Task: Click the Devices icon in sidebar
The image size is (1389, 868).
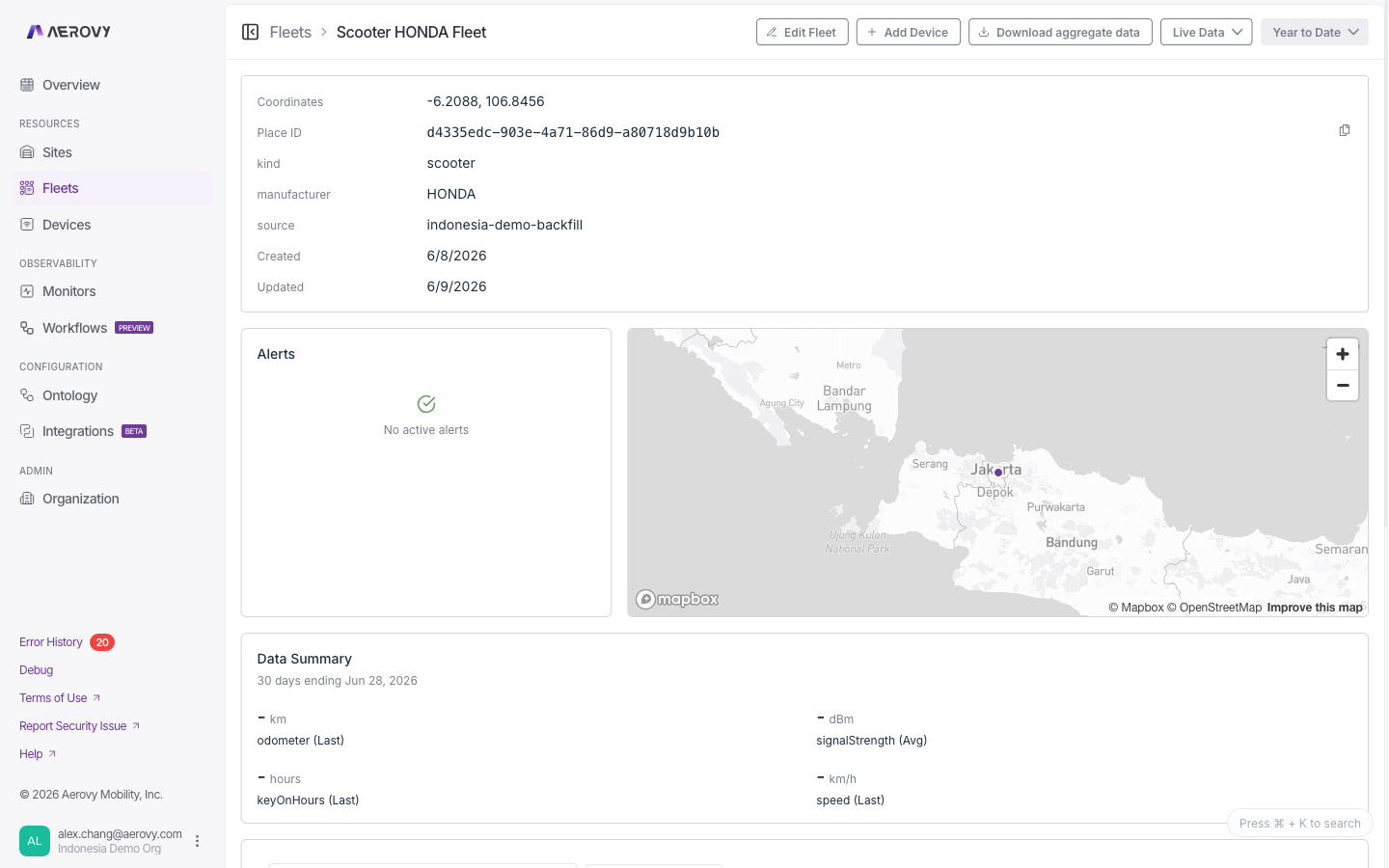Action: tap(27, 225)
